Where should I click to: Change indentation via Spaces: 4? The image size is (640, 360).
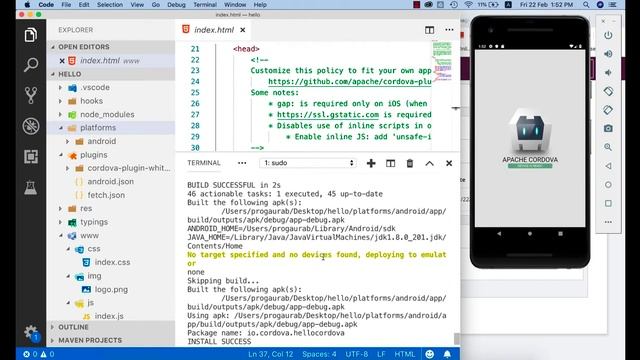319,354
